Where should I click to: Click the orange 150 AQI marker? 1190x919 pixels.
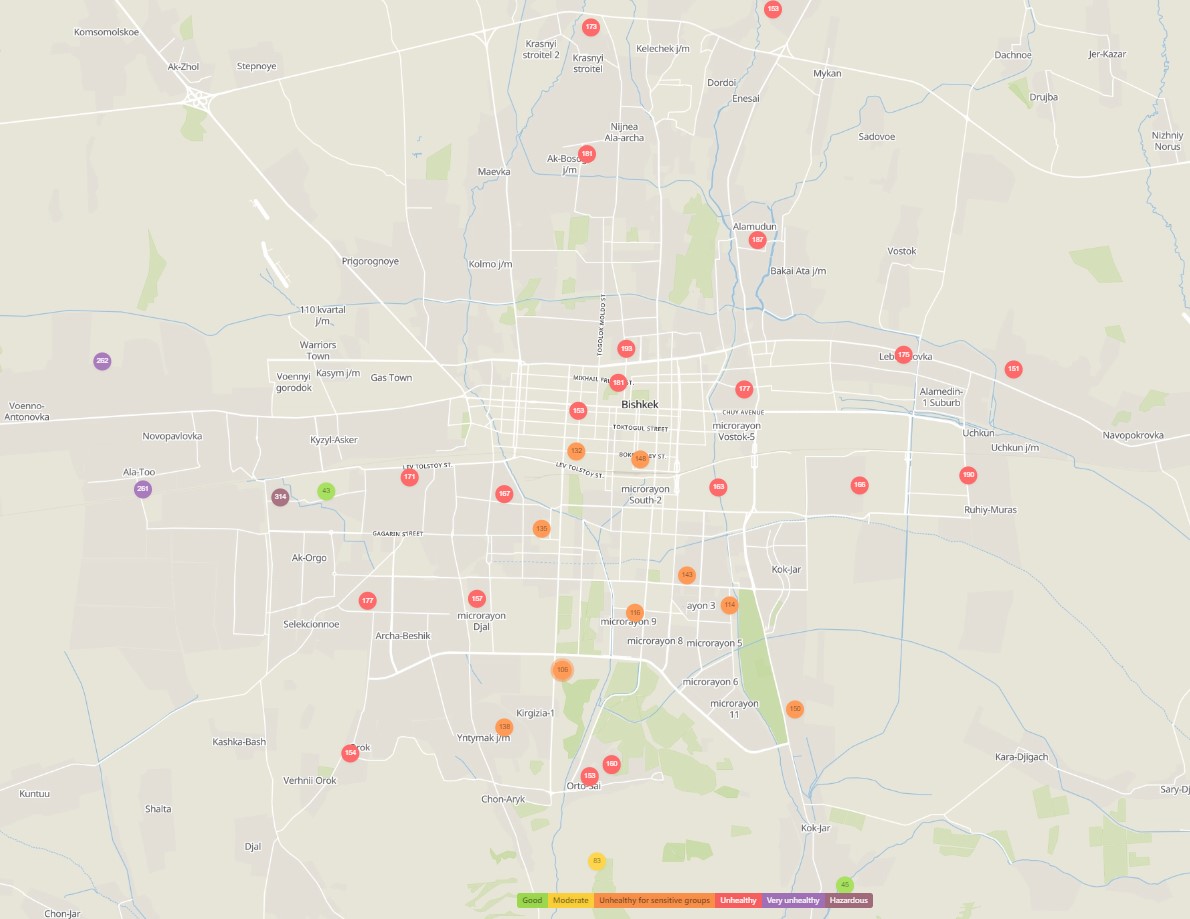point(795,709)
